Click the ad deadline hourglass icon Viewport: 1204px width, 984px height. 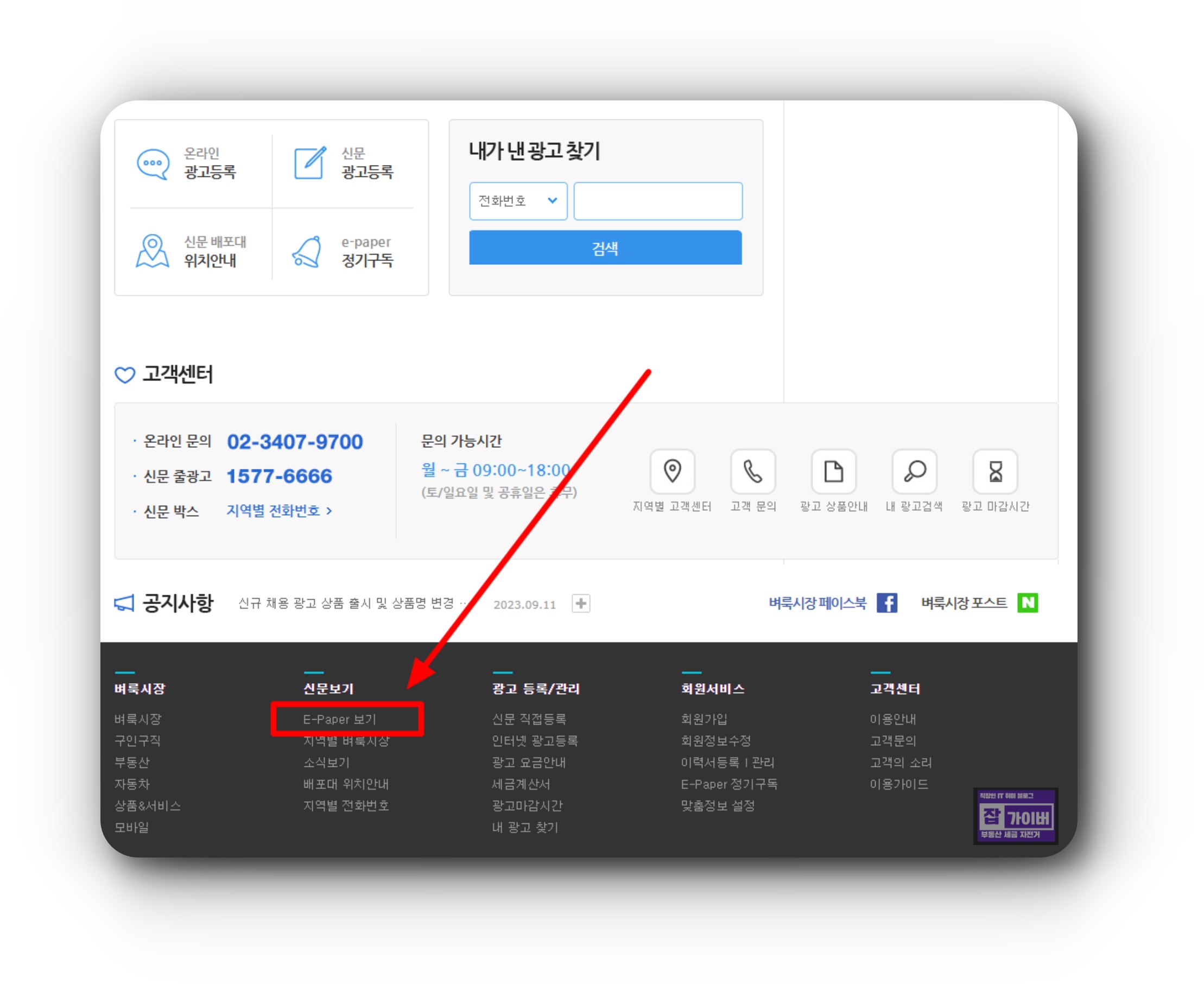pos(996,472)
